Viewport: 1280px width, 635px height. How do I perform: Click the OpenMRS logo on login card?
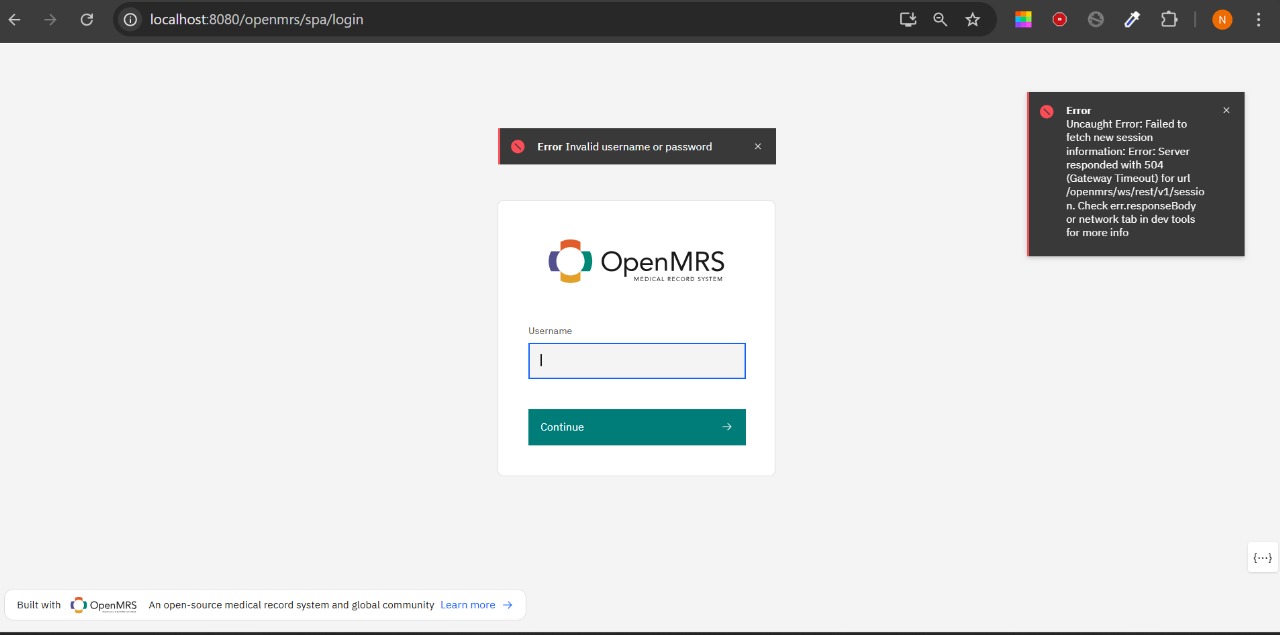(x=636, y=261)
